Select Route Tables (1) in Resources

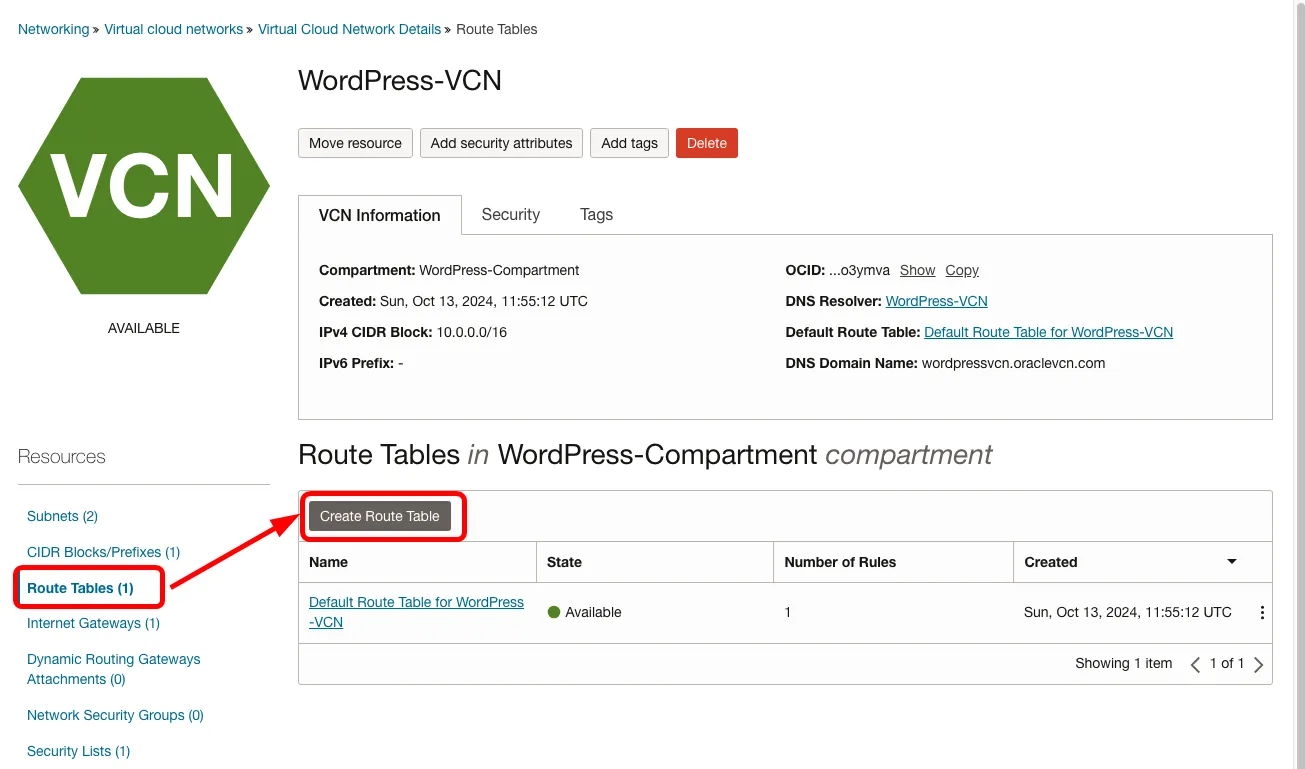pos(80,588)
